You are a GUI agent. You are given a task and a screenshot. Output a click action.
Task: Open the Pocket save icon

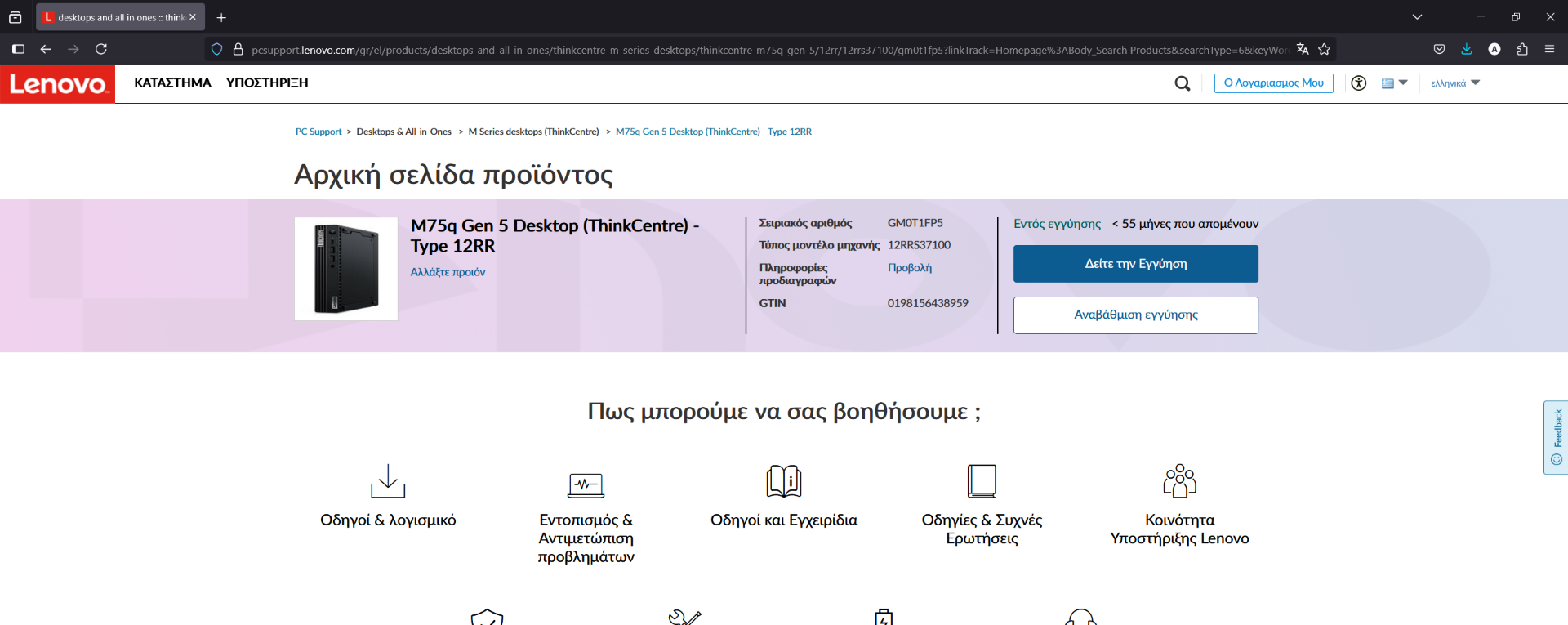[x=1439, y=49]
